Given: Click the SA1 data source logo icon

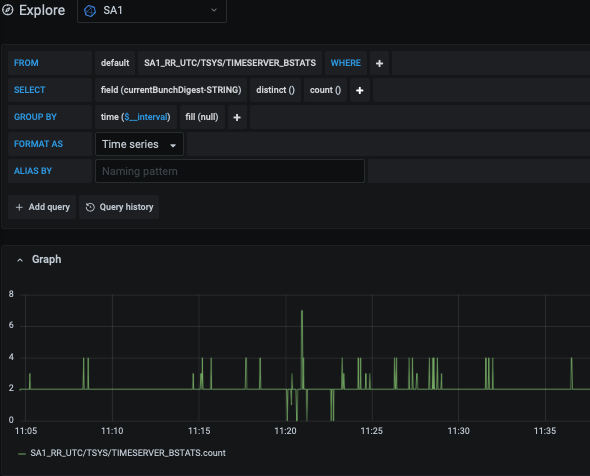Looking at the screenshot, I should (x=90, y=11).
